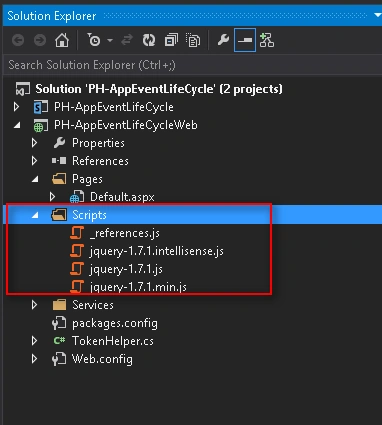Viewport: 382px width, 425px height.
Task: Click the jquery-1.7.1.intellisense.js file icon
Action: pyautogui.click(x=77, y=251)
